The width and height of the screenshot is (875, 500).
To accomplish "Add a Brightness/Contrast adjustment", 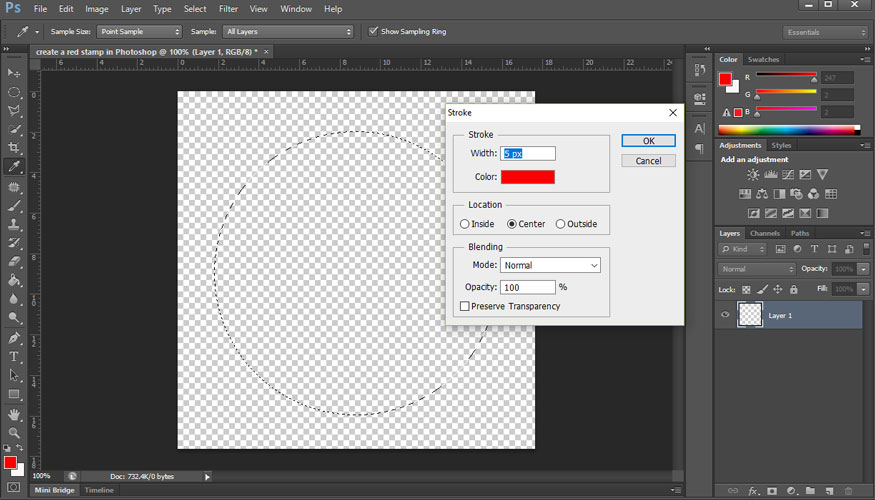I will pos(753,175).
